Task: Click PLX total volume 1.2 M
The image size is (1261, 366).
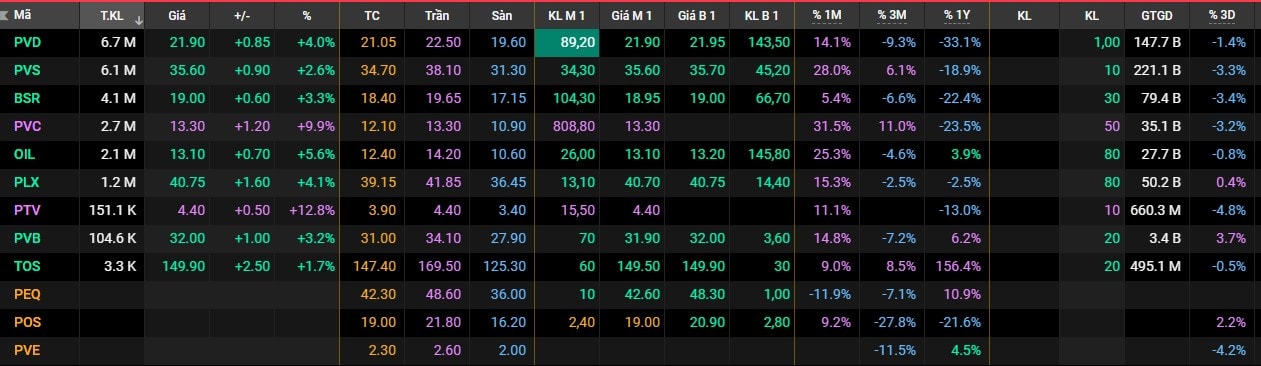Action: click(119, 183)
